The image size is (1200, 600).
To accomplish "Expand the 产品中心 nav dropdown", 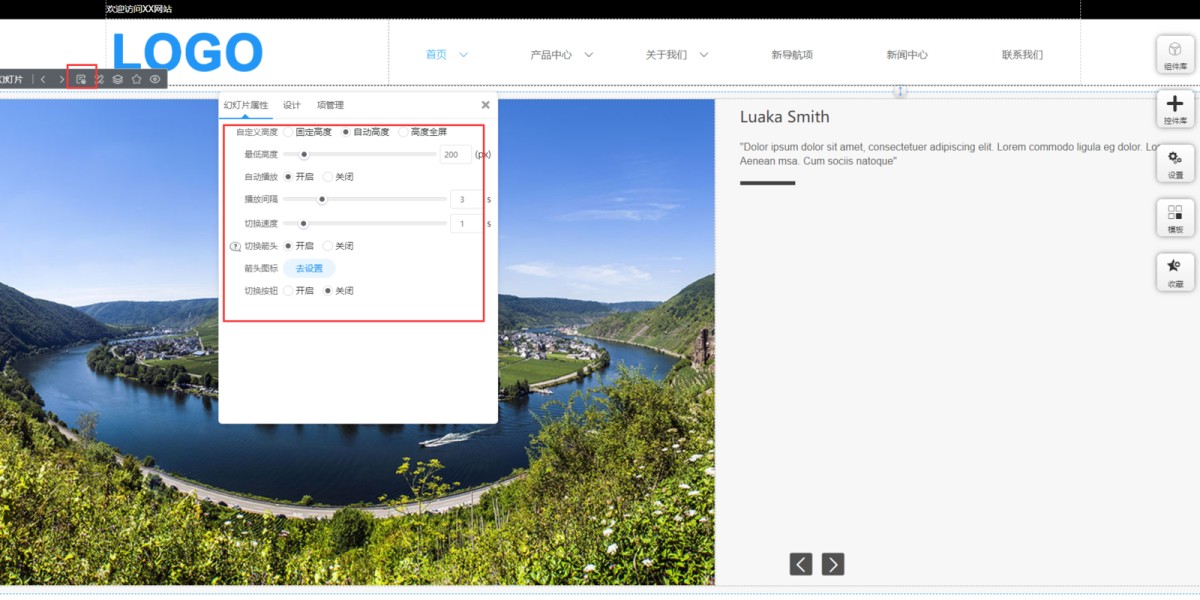I will (x=588, y=55).
